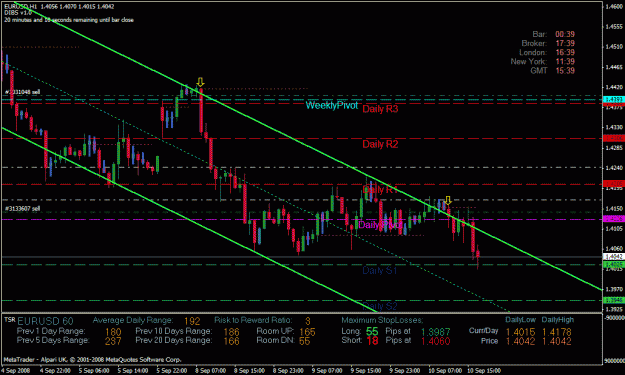Select the white 1.4042 current price tag
This screenshot has height=375, width=625.
point(614,257)
